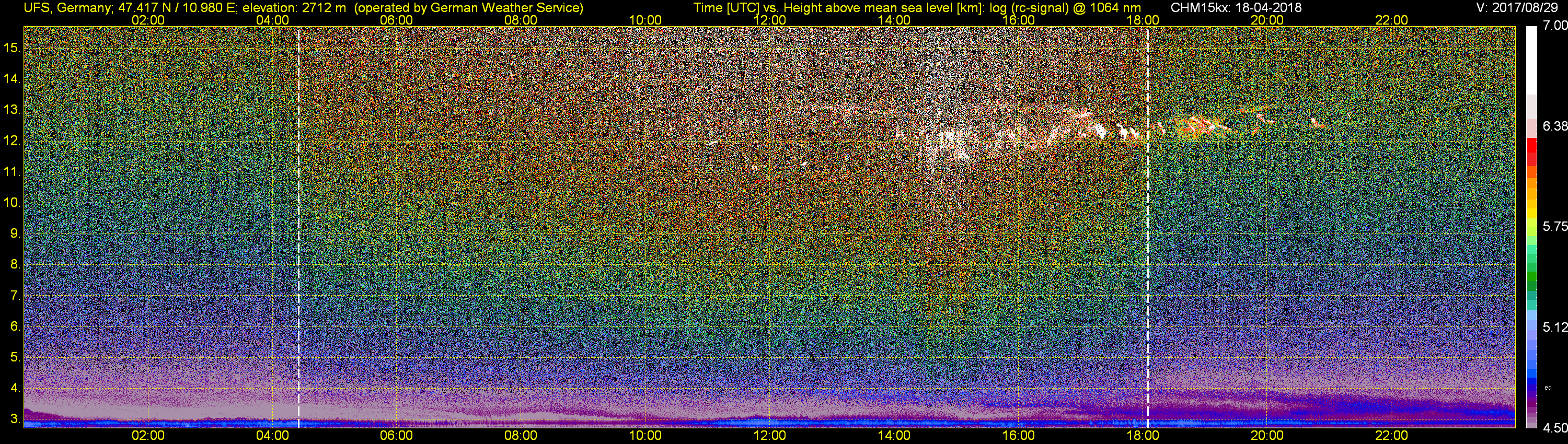
Task: Click the 6. km height axis label
Action: point(15,326)
